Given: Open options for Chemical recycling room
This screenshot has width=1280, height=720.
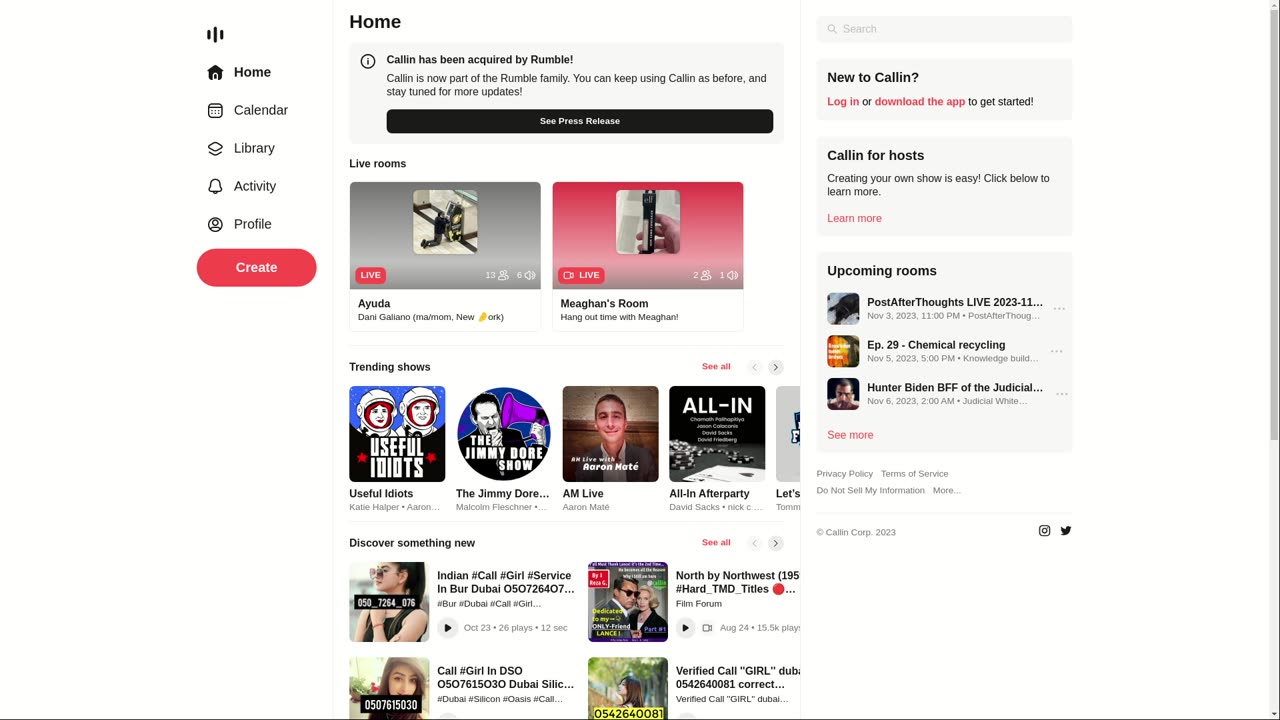Looking at the screenshot, I should pyautogui.click(x=1057, y=351).
